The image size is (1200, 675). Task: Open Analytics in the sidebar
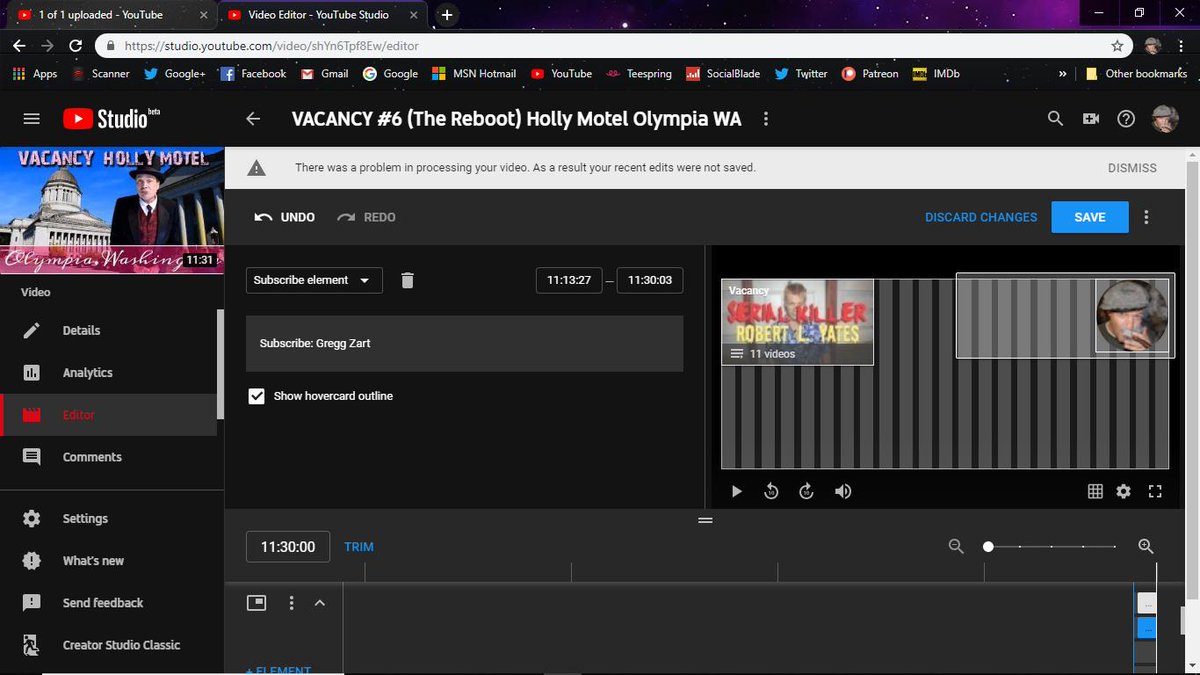tap(108, 372)
